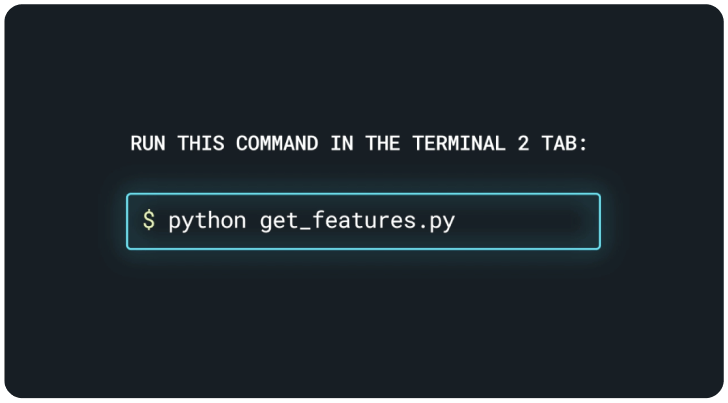This screenshot has width=728, height=403.
Task: Click empty space right of the command text
Action: coord(530,221)
